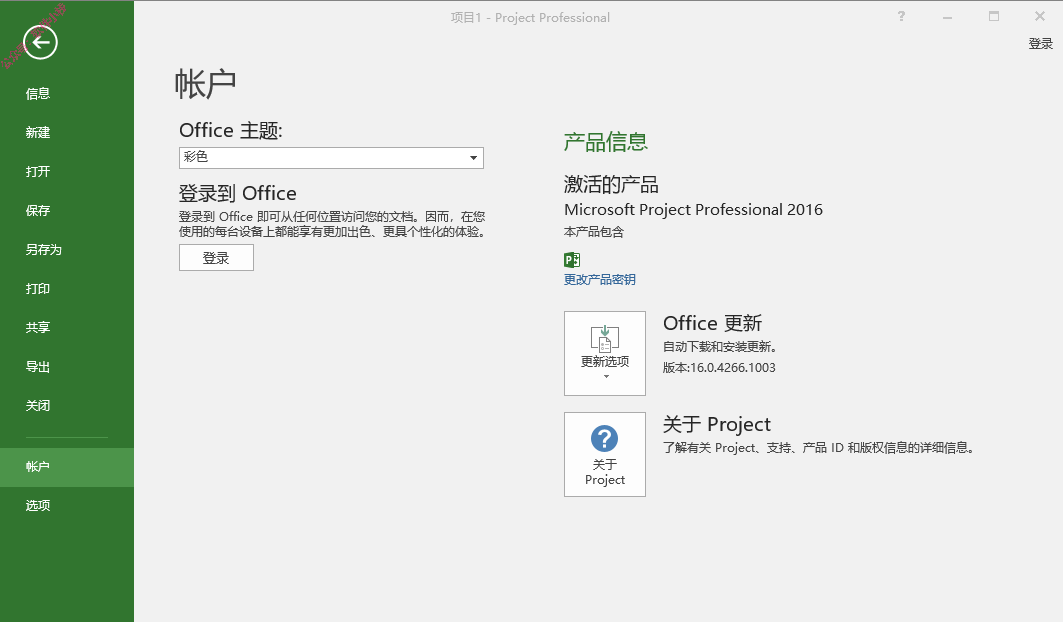Click the 关于 Project button label
Viewport: 1063px width, 622px height.
(605, 472)
